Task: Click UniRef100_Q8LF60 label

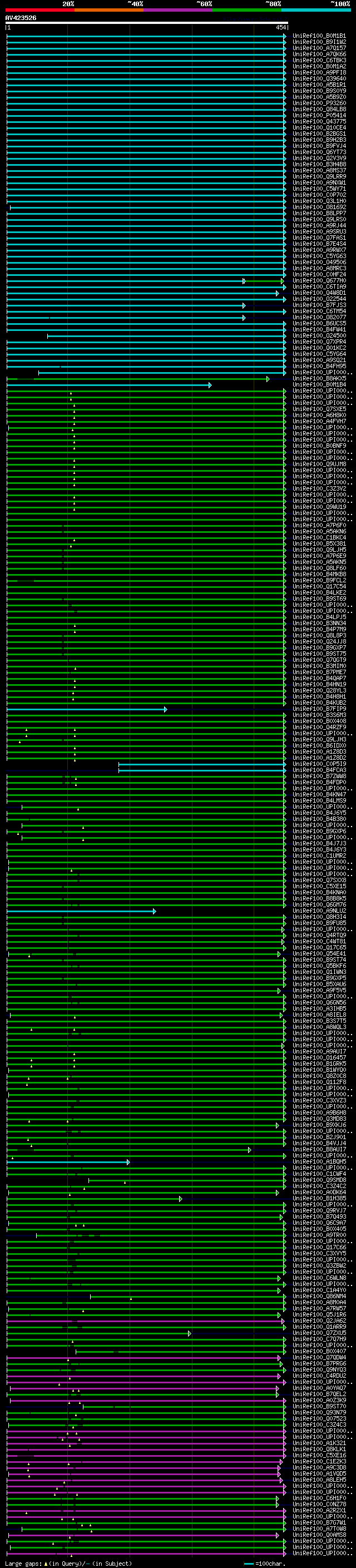Action: click(x=319, y=568)
